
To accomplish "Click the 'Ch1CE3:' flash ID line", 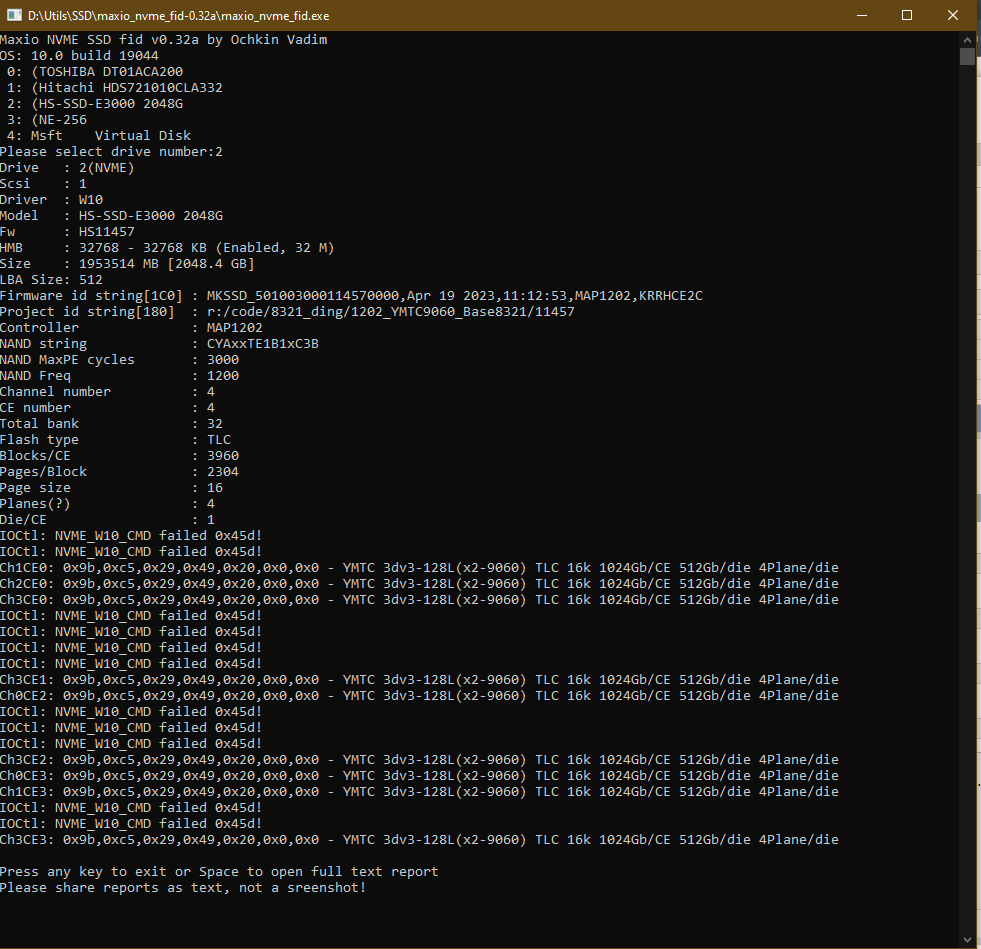I will click(x=419, y=791).
